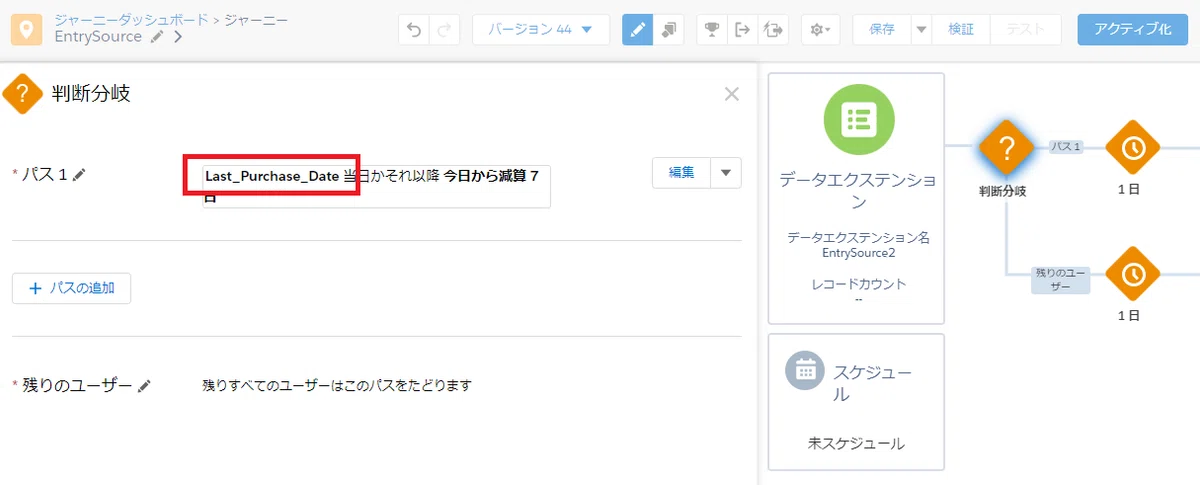Click the Last_Purchase_Date criteria summary box

pos(376,186)
